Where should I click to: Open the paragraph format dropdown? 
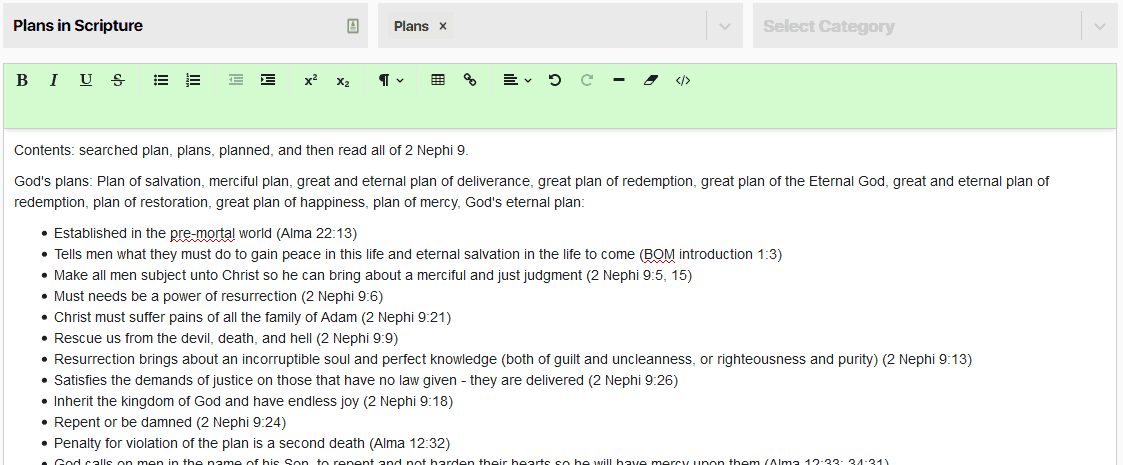[391, 80]
